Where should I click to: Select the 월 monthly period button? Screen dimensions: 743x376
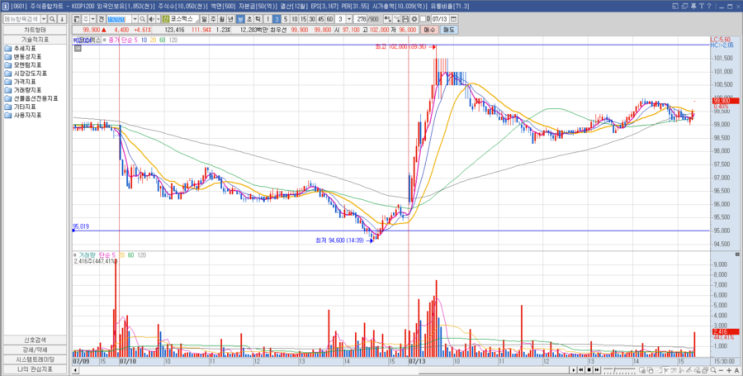point(221,19)
